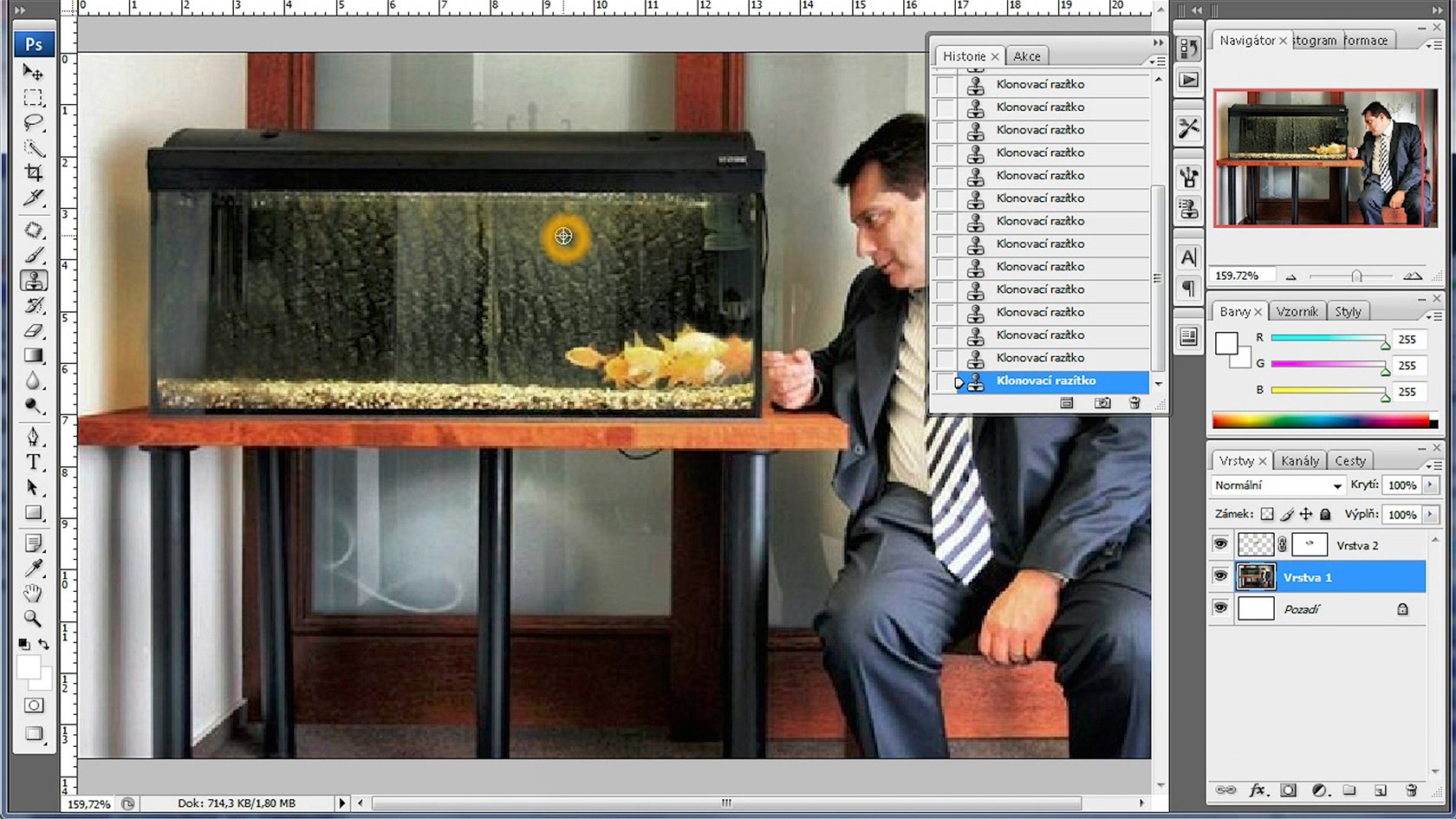Choose the Eraser tool
The height and width of the screenshot is (819, 1456).
pos(33,330)
